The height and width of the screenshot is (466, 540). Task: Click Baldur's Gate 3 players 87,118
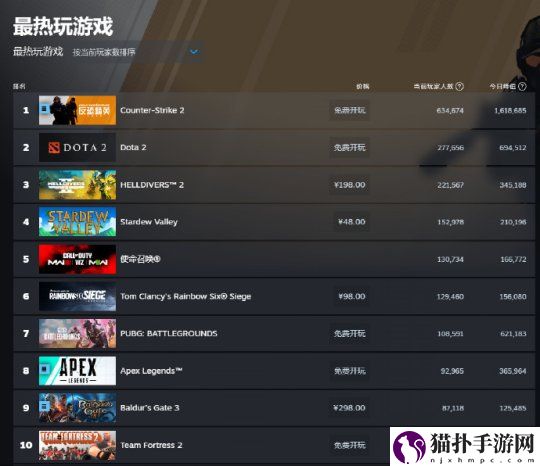pyautogui.click(x=453, y=408)
